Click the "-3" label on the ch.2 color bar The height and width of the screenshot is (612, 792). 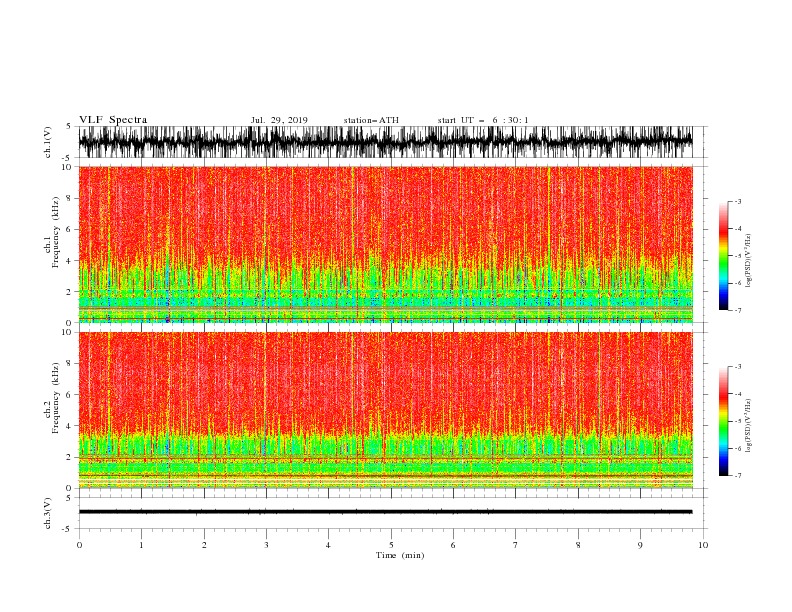coord(737,367)
